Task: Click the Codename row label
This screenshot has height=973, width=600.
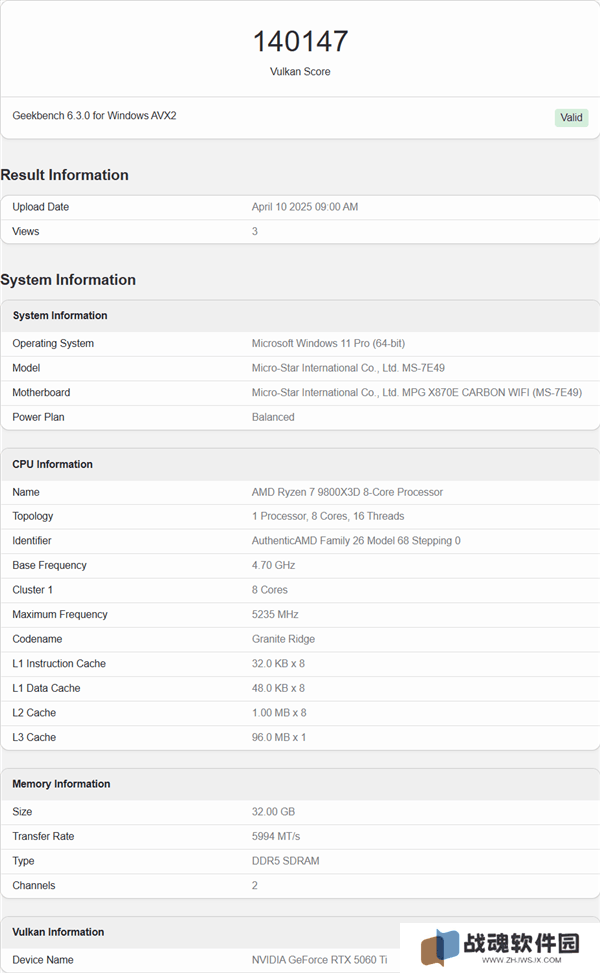Action: point(37,639)
